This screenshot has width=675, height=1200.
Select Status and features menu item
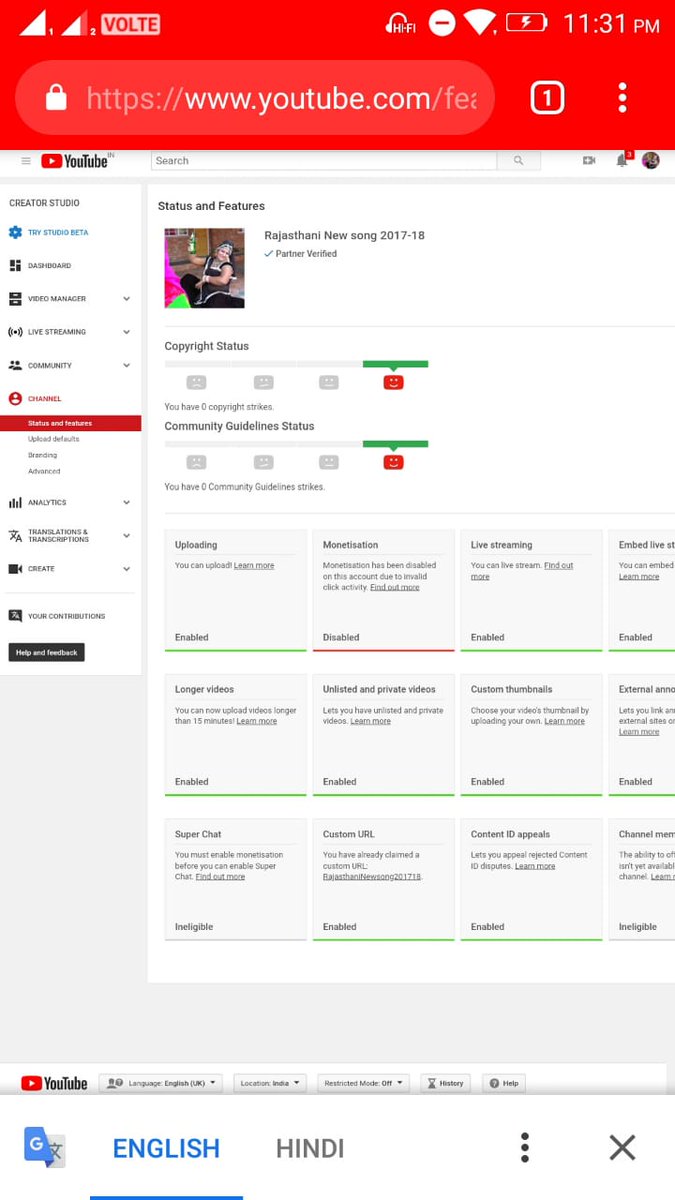coord(70,423)
